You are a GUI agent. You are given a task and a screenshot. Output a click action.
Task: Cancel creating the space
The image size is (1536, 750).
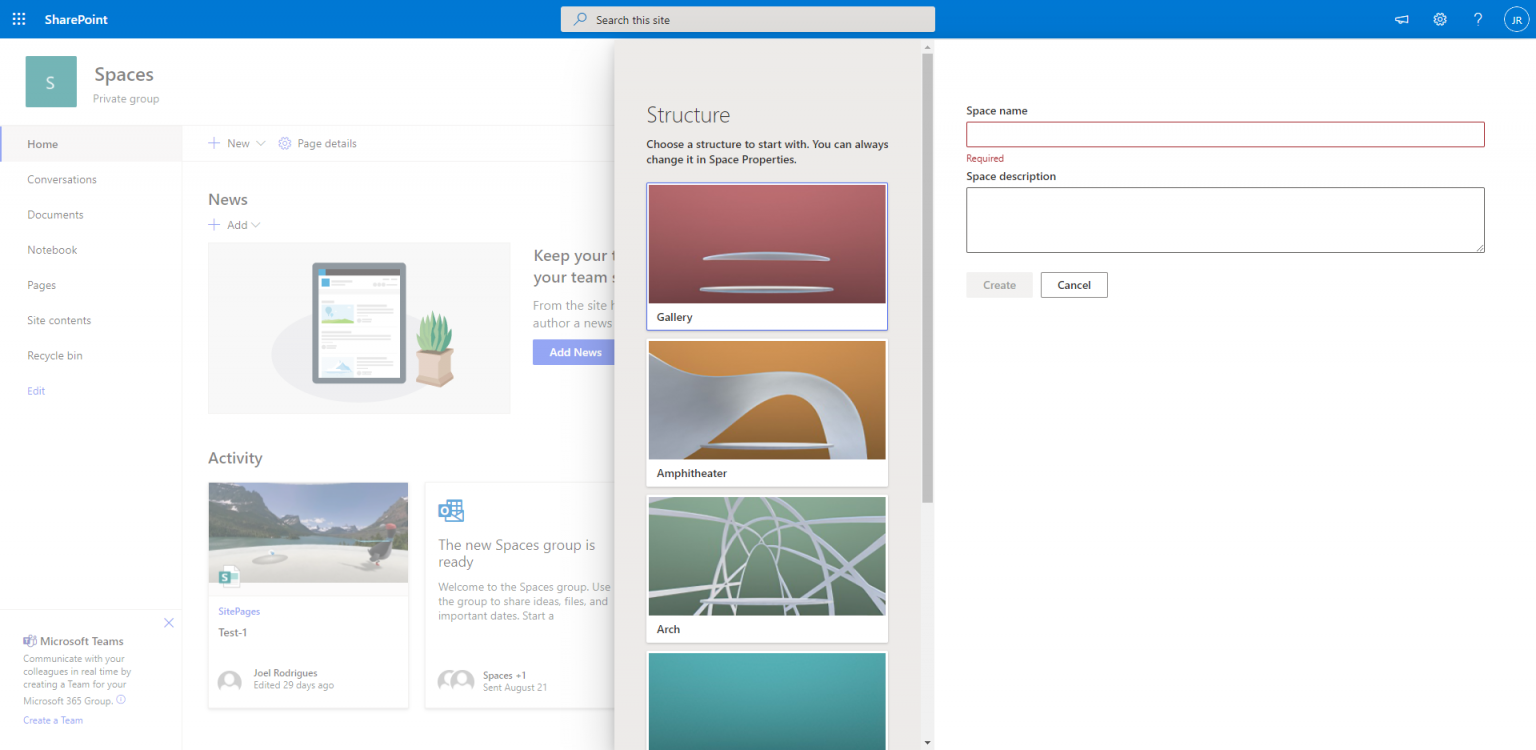click(x=1073, y=285)
